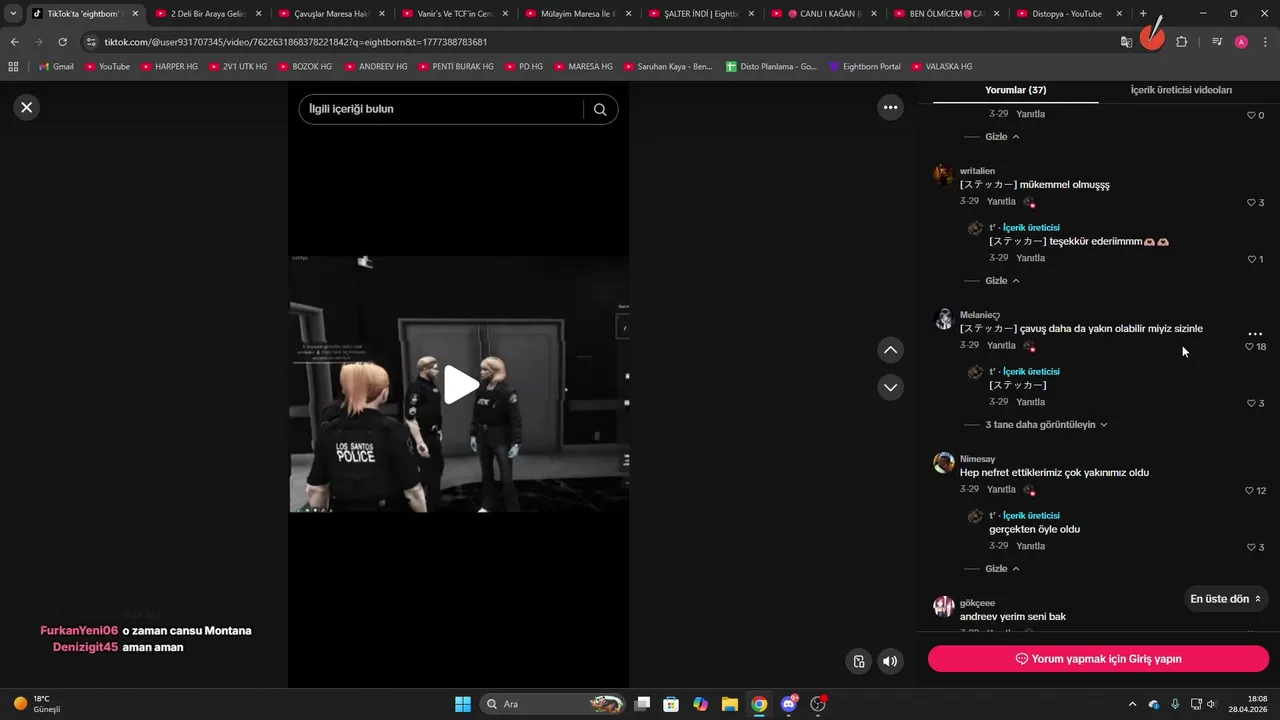1280x720 pixels.
Task: Open writalien's profile avatar
Action: coord(943,175)
